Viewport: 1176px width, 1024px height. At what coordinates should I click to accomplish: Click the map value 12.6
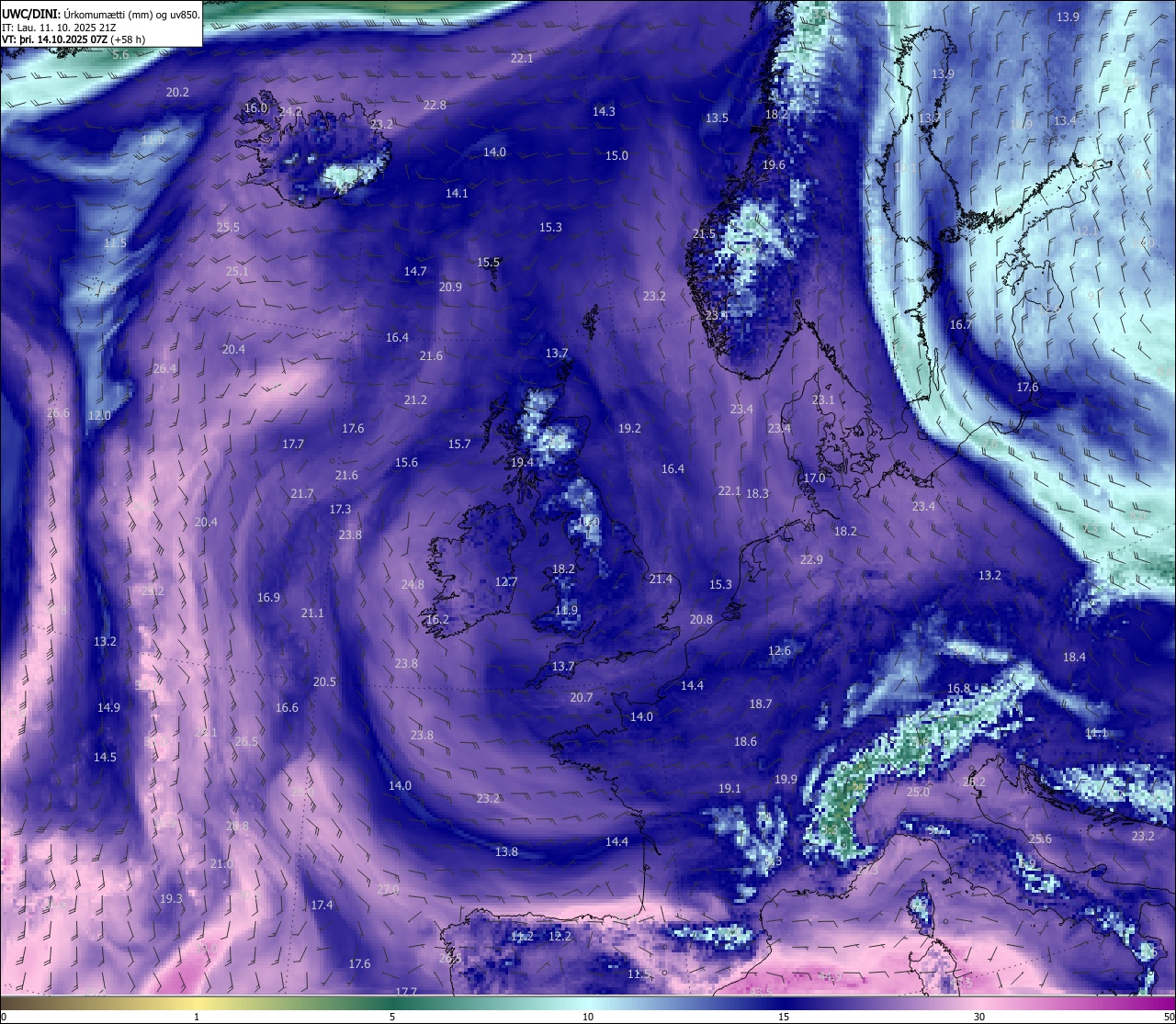779,651
